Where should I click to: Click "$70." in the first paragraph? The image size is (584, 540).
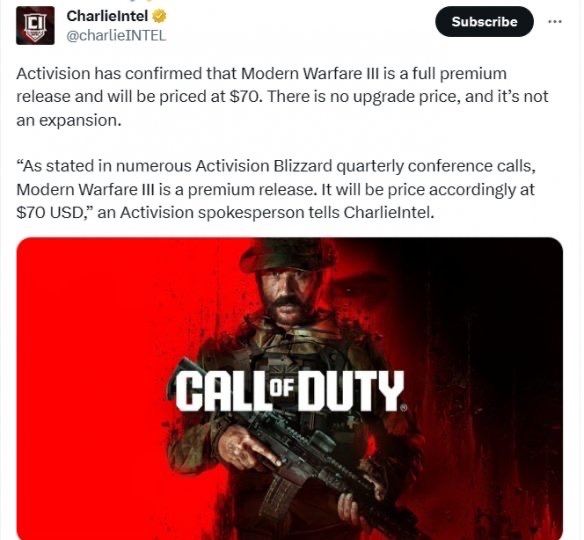coord(244,97)
